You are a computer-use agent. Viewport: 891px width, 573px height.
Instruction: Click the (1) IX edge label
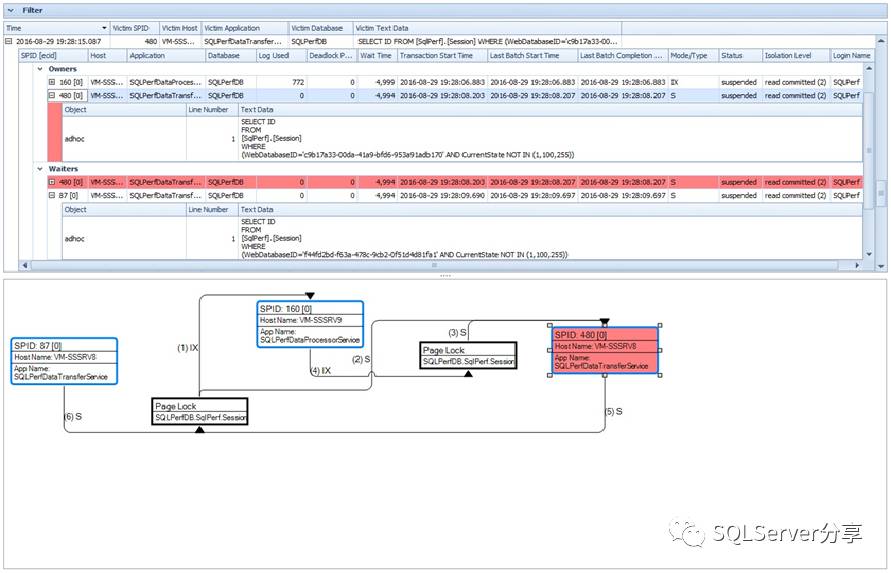click(188, 347)
